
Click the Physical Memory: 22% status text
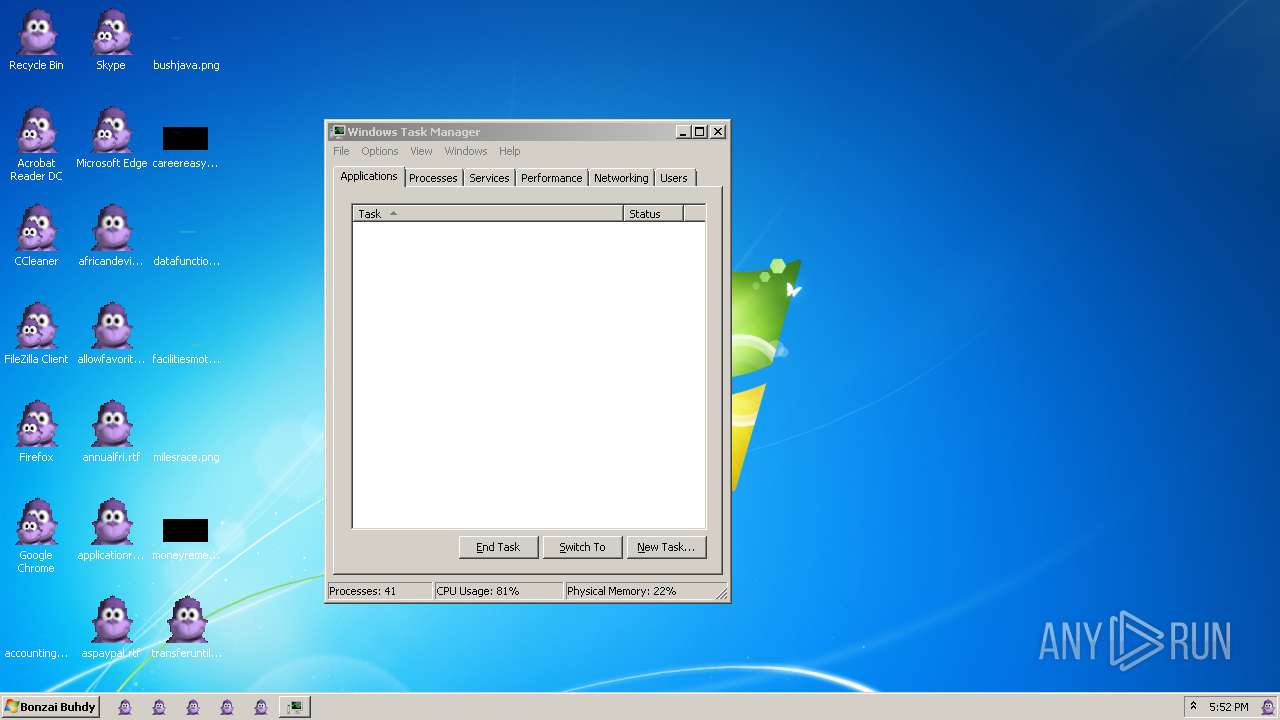click(x=622, y=591)
